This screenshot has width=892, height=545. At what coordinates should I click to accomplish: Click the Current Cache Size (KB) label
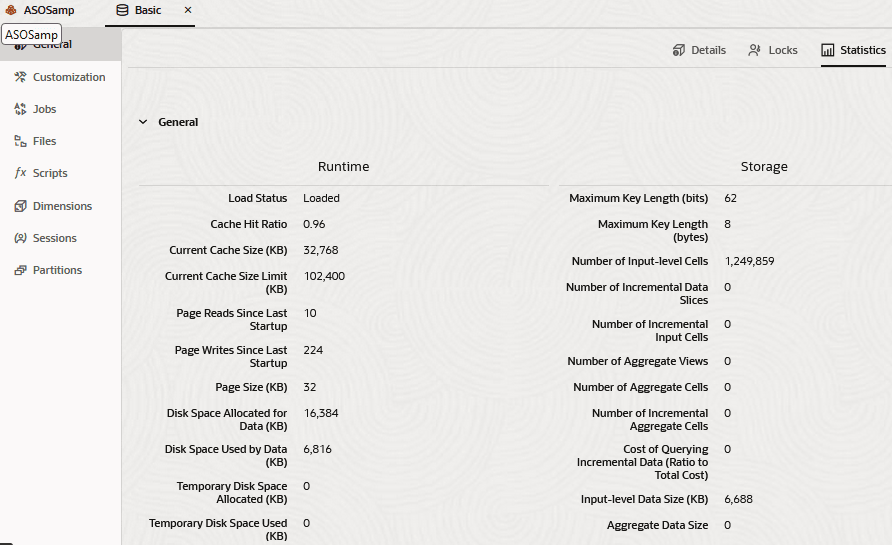(x=228, y=250)
